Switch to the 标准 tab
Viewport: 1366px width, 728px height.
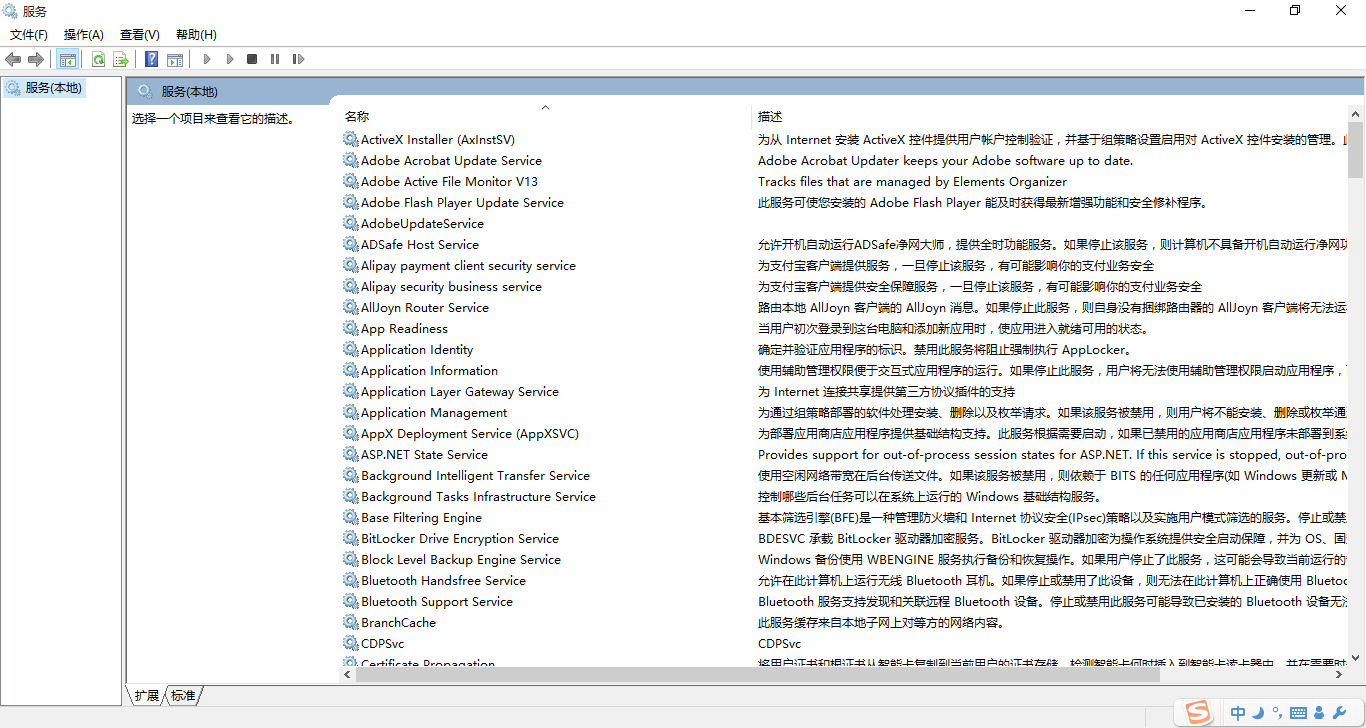tap(182, 695)
